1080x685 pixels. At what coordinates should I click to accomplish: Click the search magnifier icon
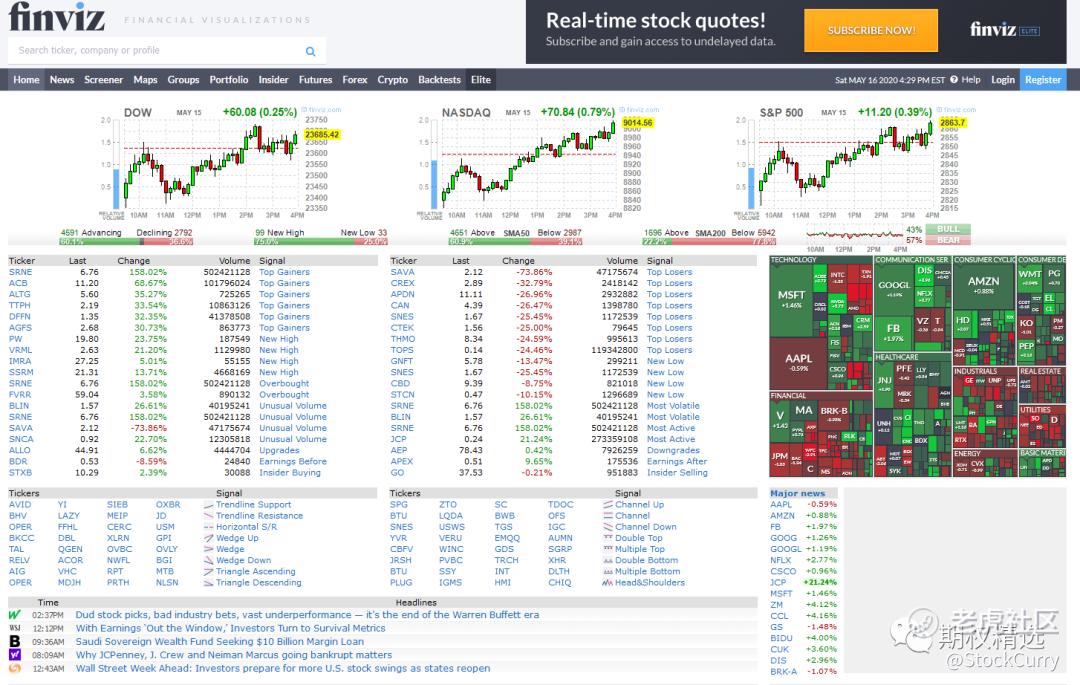(x=310, y=51)
